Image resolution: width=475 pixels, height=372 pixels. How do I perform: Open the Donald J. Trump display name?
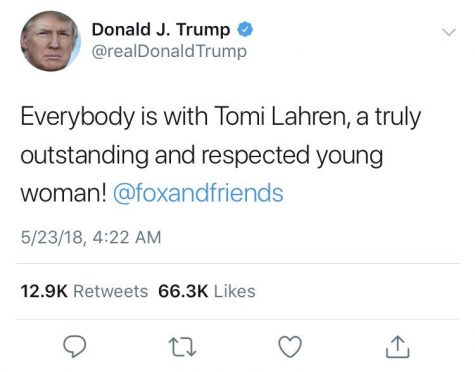point(161,30)
